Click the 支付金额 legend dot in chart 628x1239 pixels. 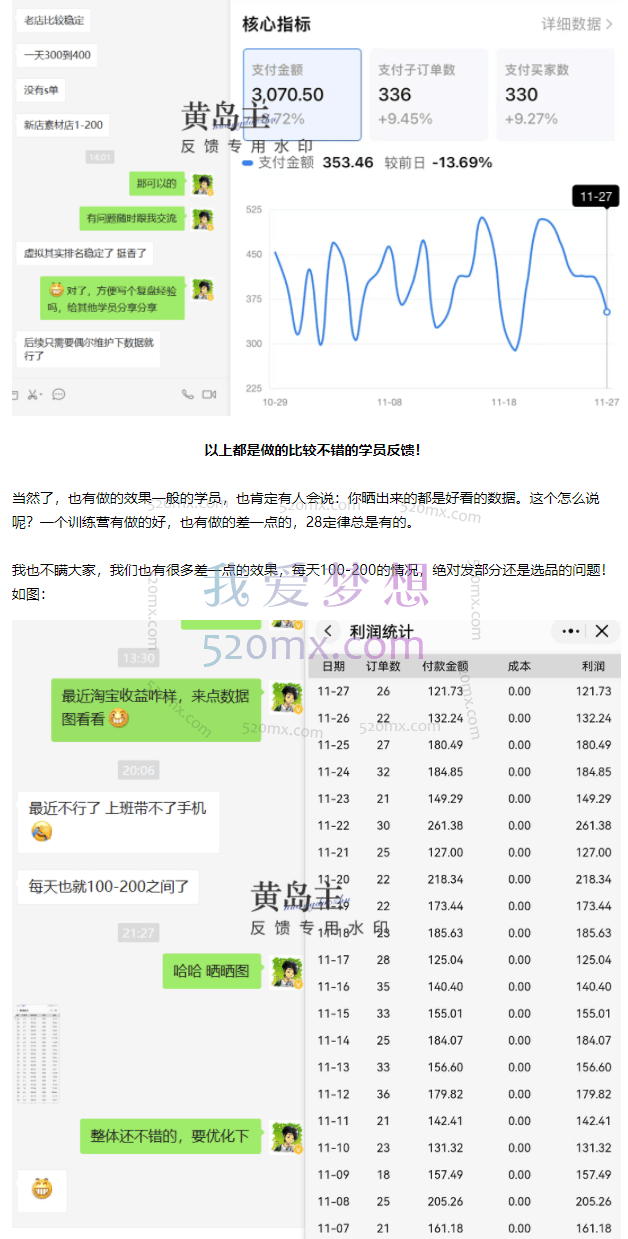(x=248, y=162)
